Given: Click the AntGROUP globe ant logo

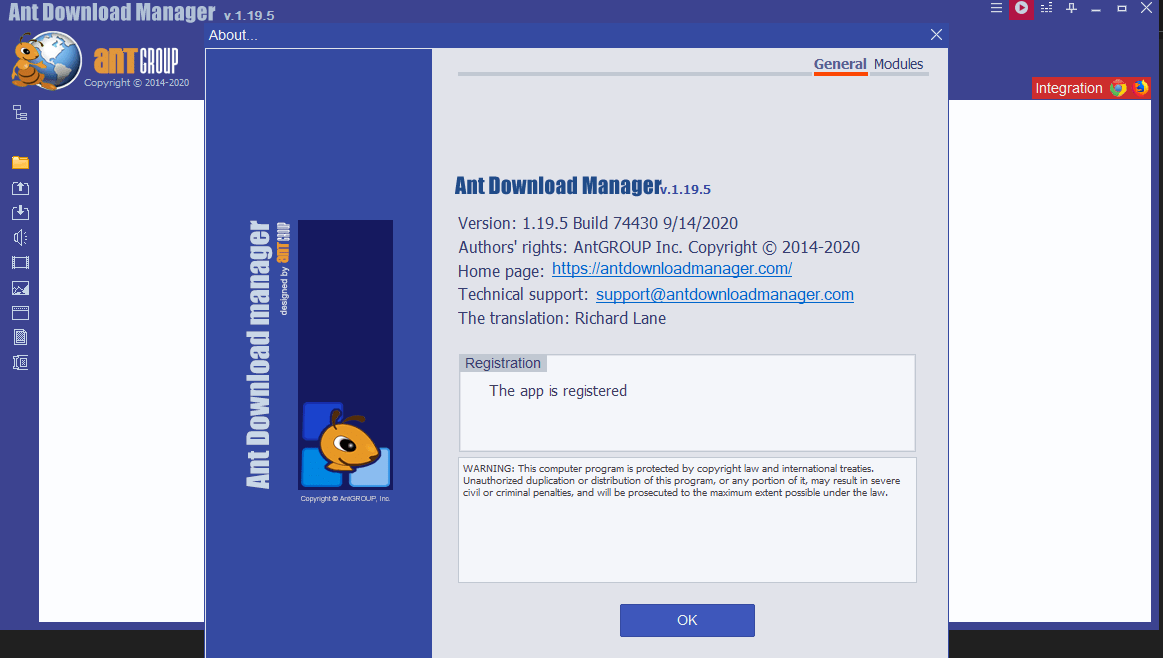Looking at the screenshot, I should coord(47,61).
